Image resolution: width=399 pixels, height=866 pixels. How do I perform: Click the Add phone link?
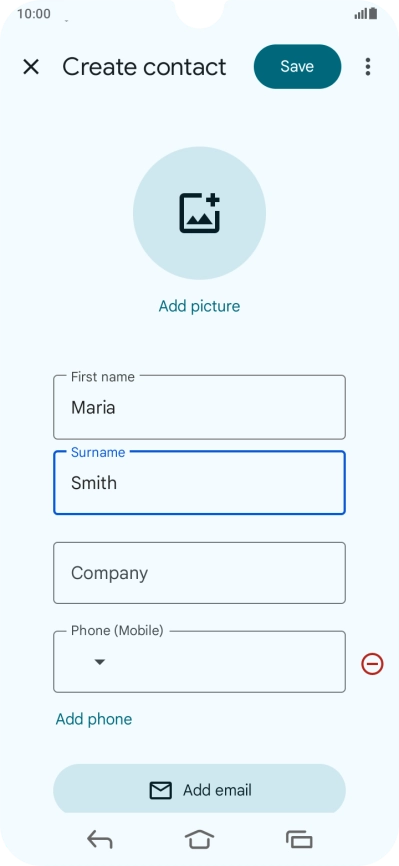tap(94, 719)
